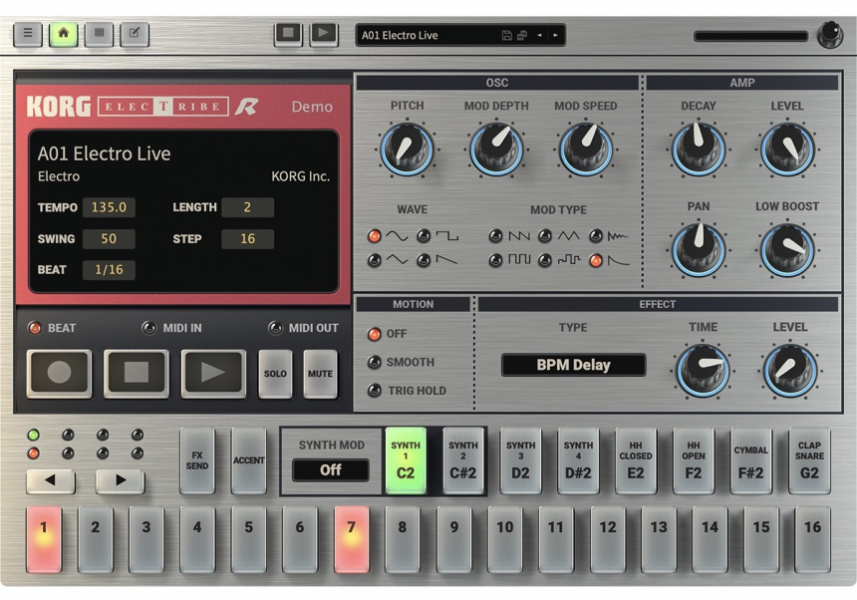The height and width of the screenshot is (600, 857).
Task: Click the copy icon beside the save icon
Action: (x=521, y=34)
